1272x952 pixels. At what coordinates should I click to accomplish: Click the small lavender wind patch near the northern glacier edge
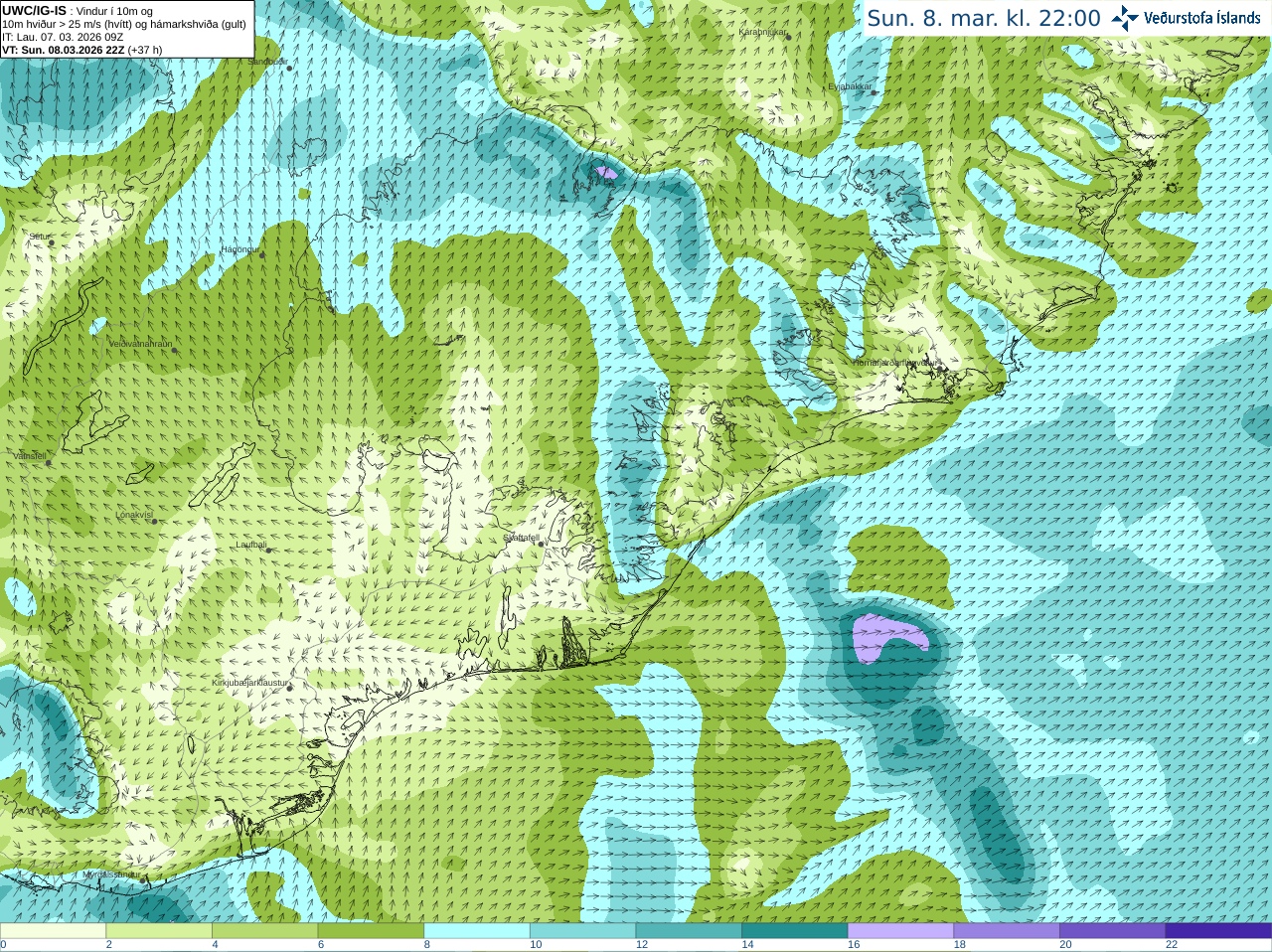(605, 173)
